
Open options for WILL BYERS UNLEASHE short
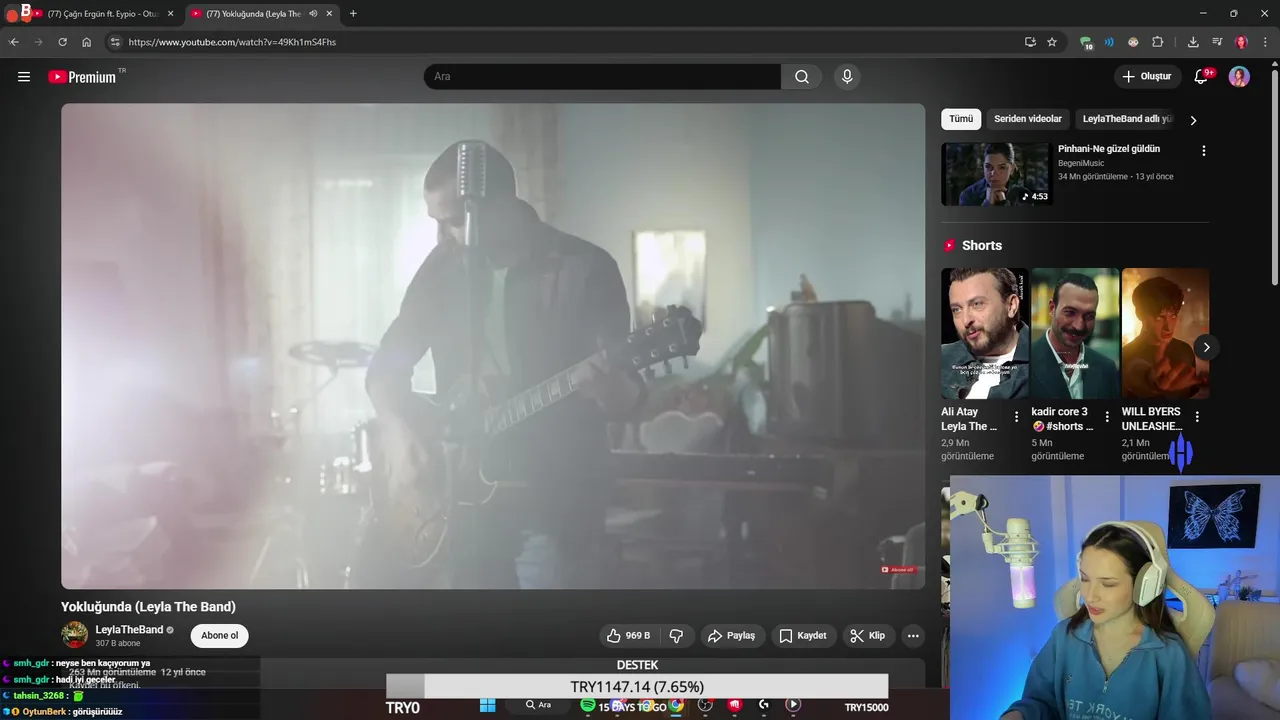tap(1197, 417)
